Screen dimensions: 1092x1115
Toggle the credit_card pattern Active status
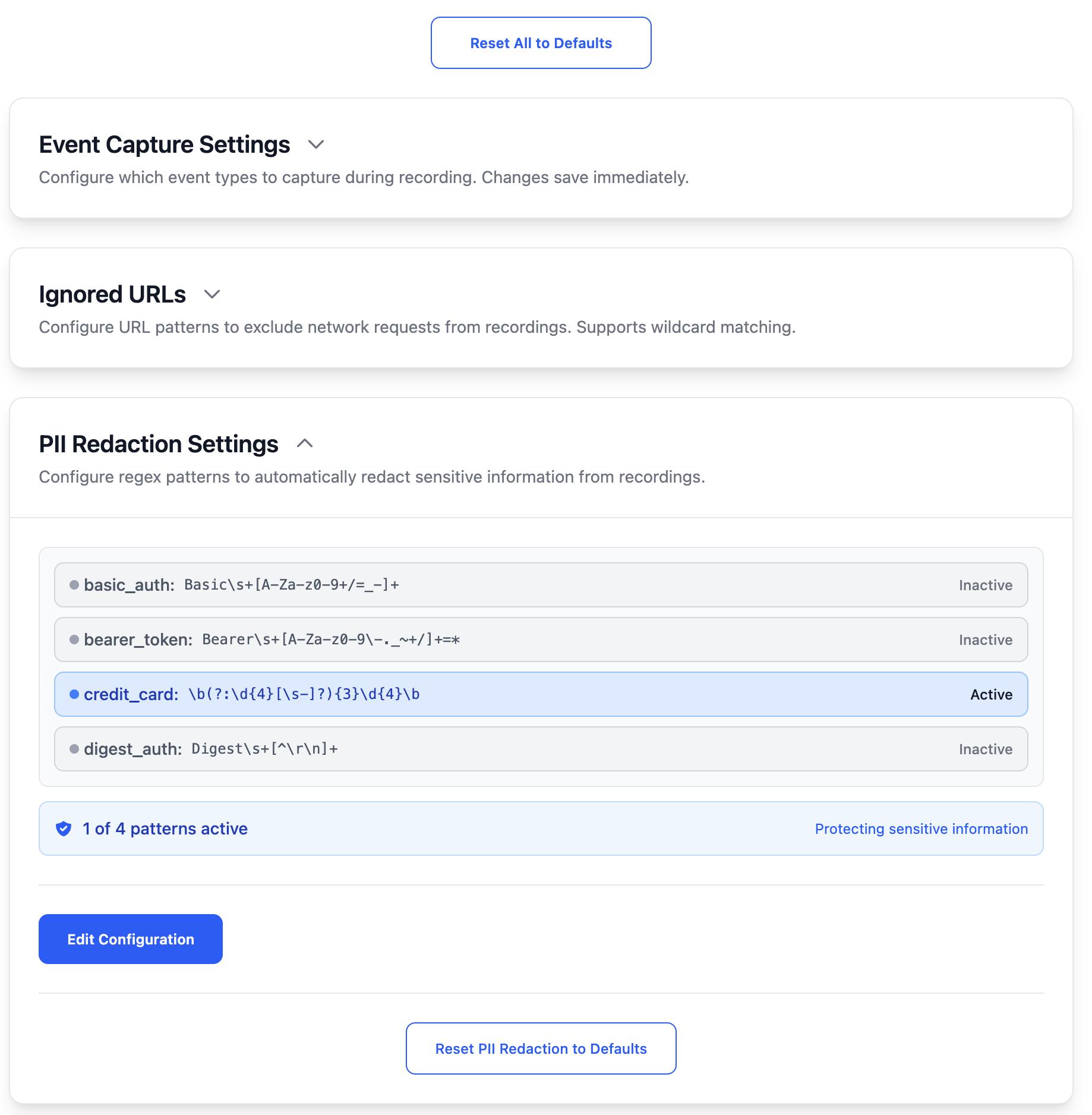pyautogui.click(x=991, y=695)
